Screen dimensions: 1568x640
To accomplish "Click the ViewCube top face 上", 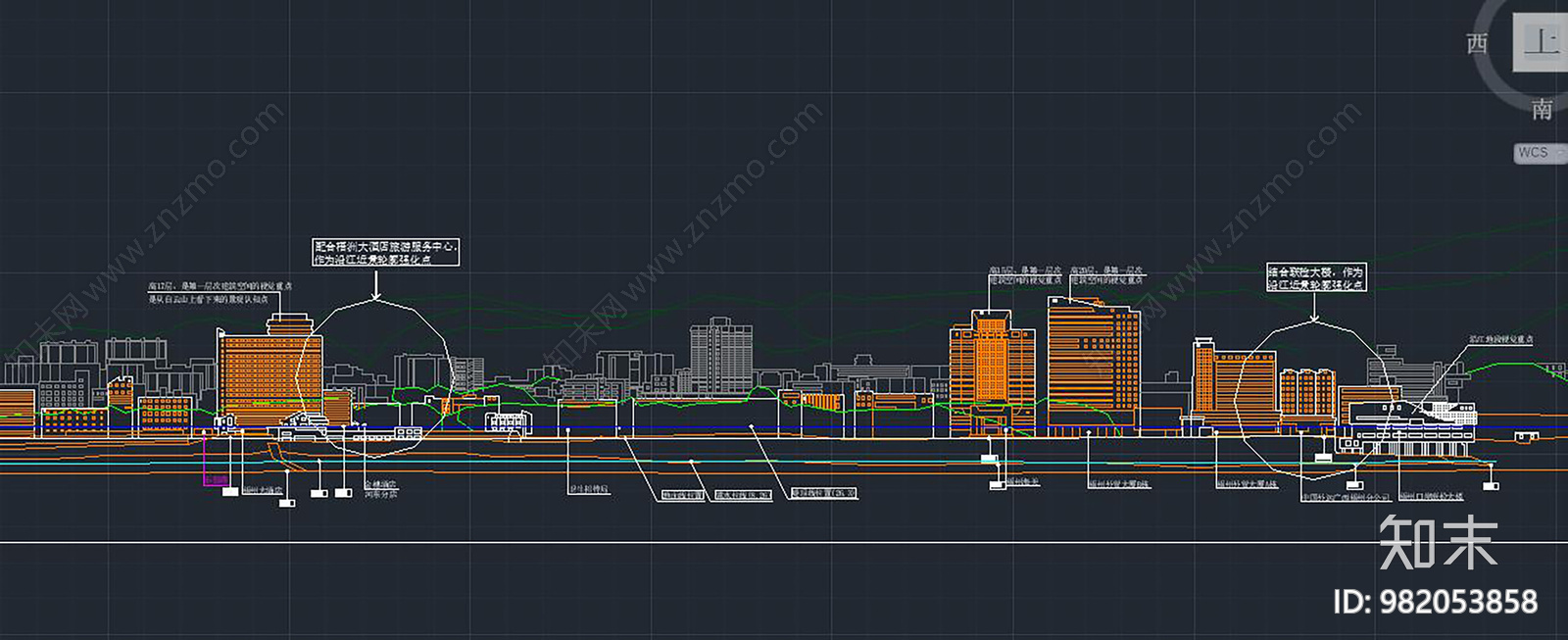I will (x=1542, y=42).
